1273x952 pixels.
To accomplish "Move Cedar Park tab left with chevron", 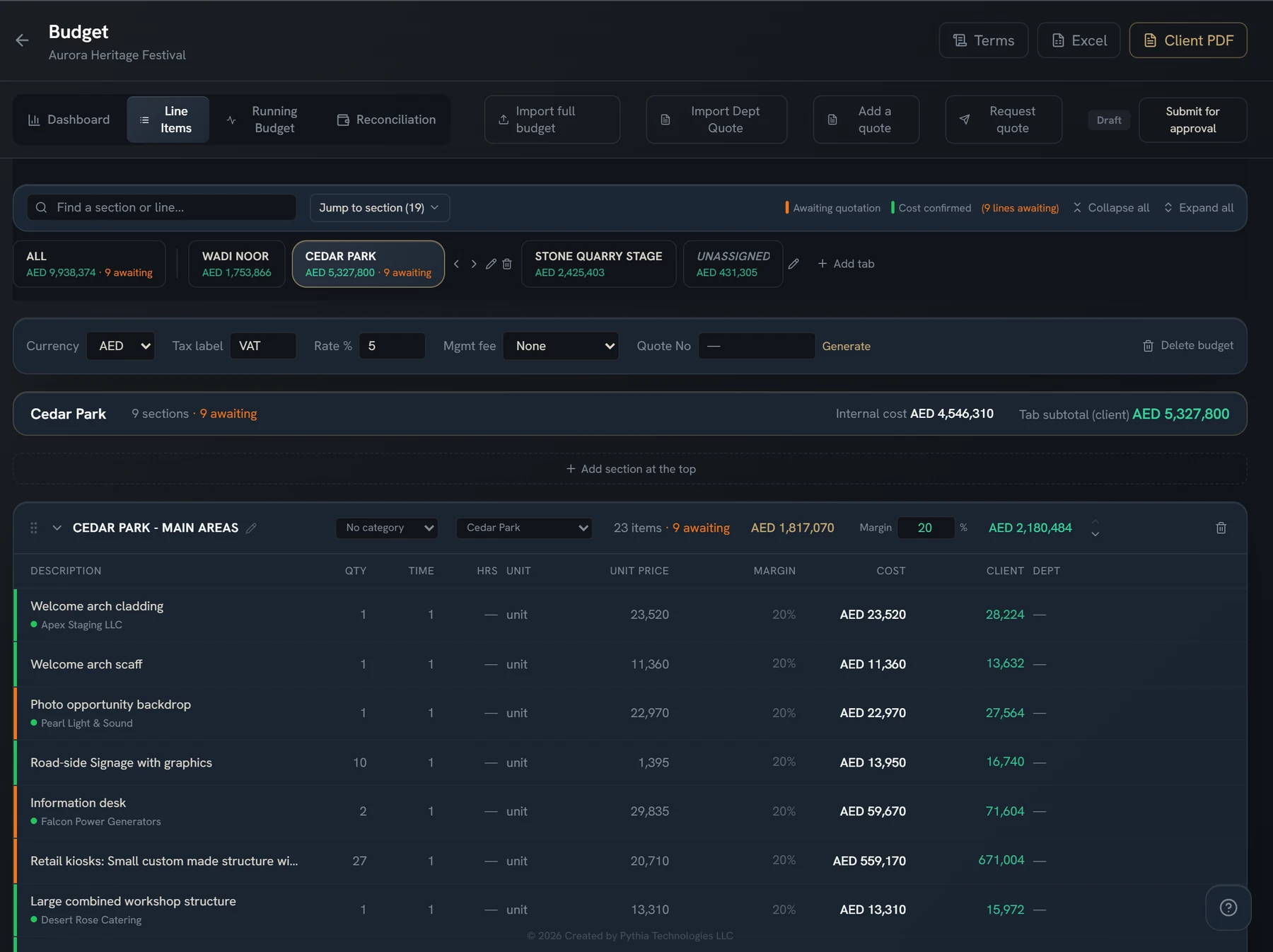I will [x=457, y=264].
